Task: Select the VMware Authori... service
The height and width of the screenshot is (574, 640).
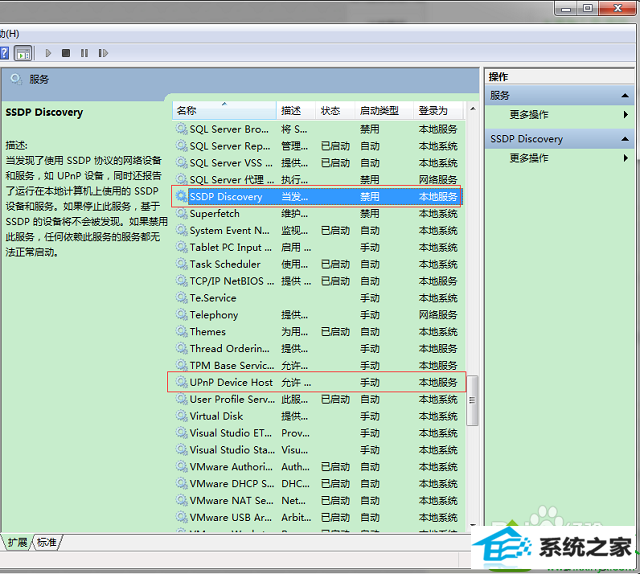Action: click(318, 467)
